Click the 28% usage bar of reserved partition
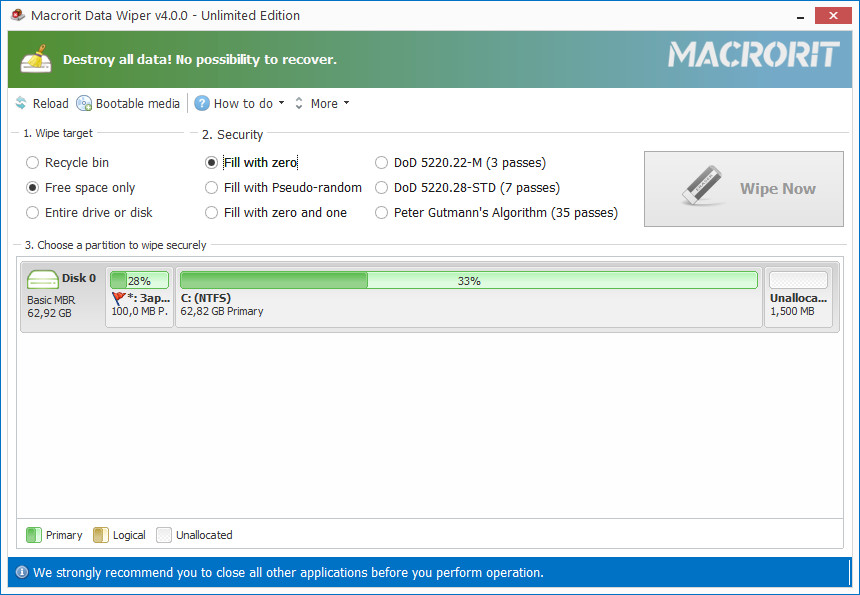860x595 pixels. click(139, 280)
